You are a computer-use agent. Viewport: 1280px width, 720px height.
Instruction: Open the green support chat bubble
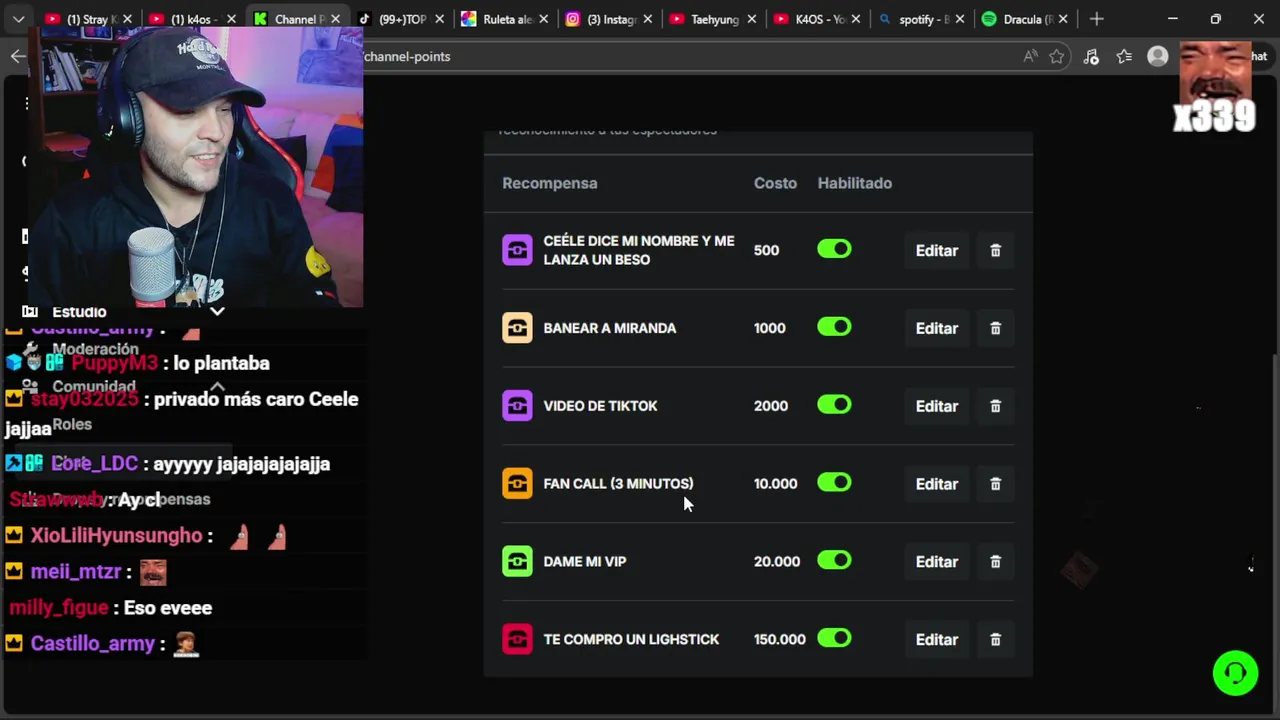click(x=1235, y=672)
